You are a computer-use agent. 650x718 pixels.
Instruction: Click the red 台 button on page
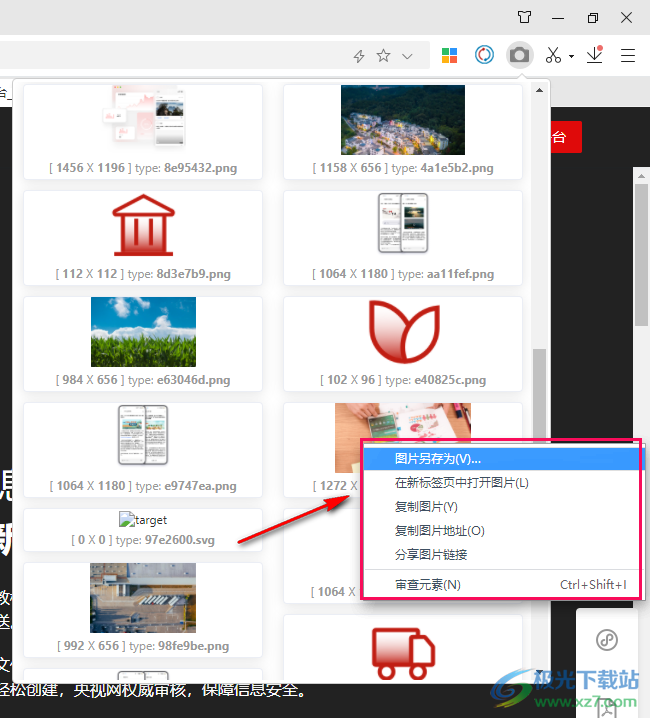[x=566, y=136]
